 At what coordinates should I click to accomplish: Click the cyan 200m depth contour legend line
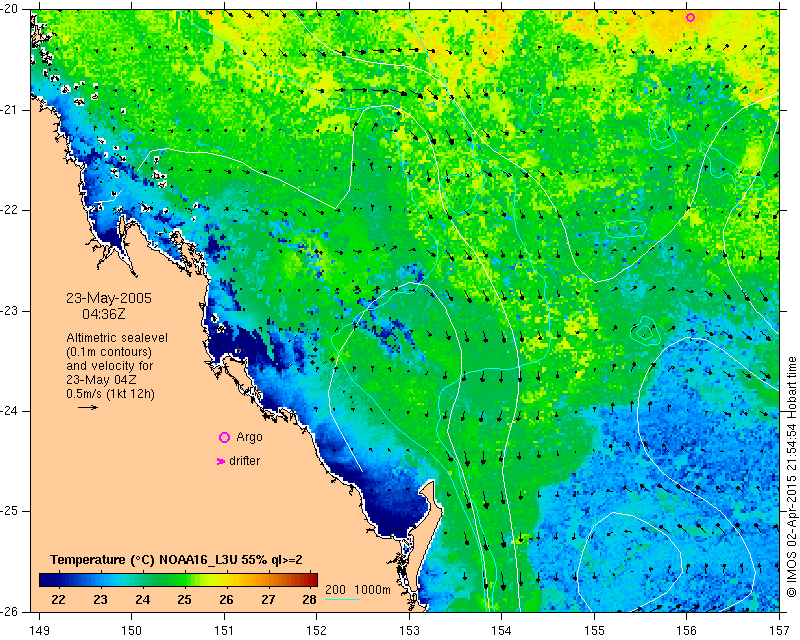click(x=342, y=599)
